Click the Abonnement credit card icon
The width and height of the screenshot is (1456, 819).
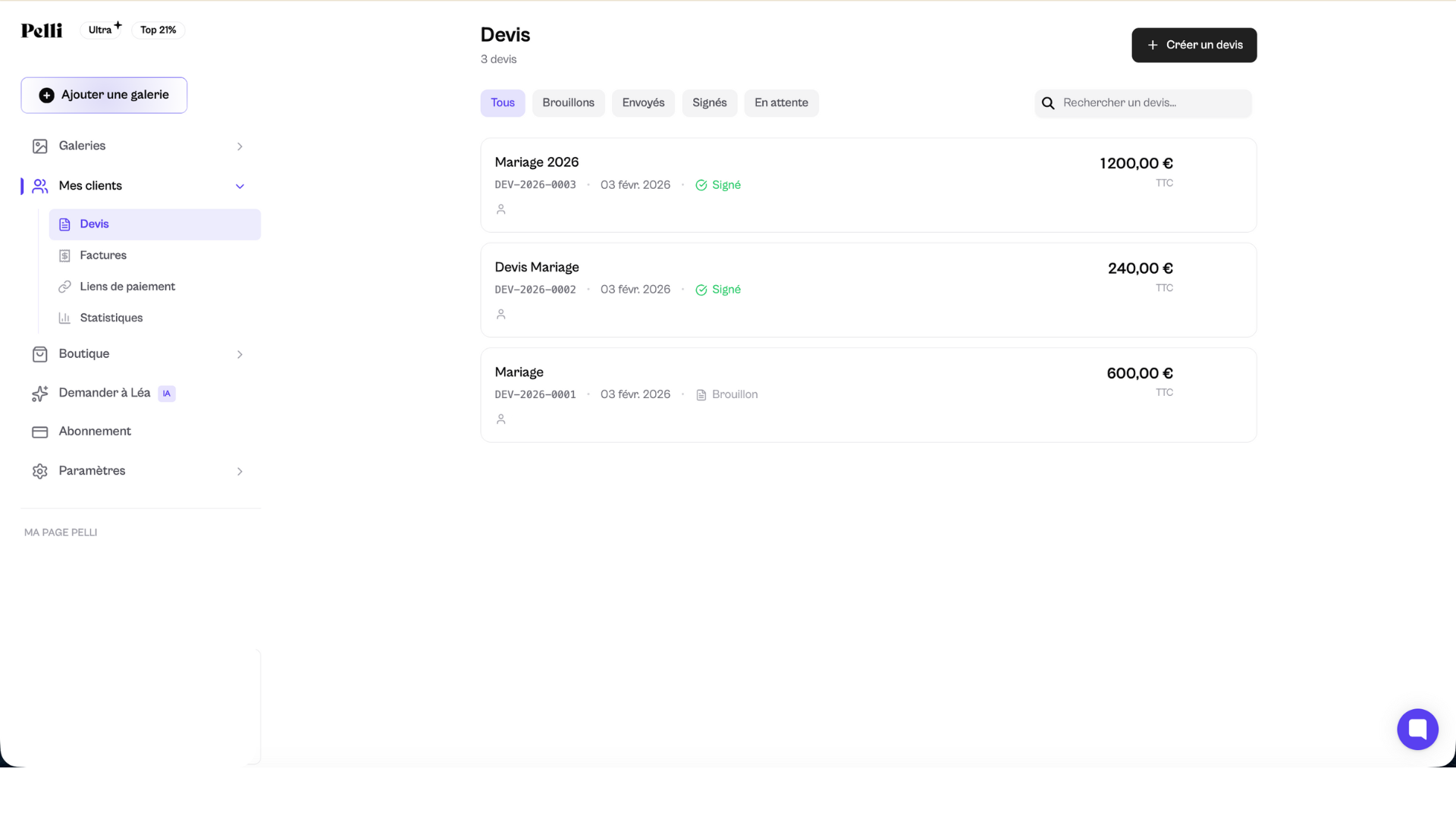[39, 432]
